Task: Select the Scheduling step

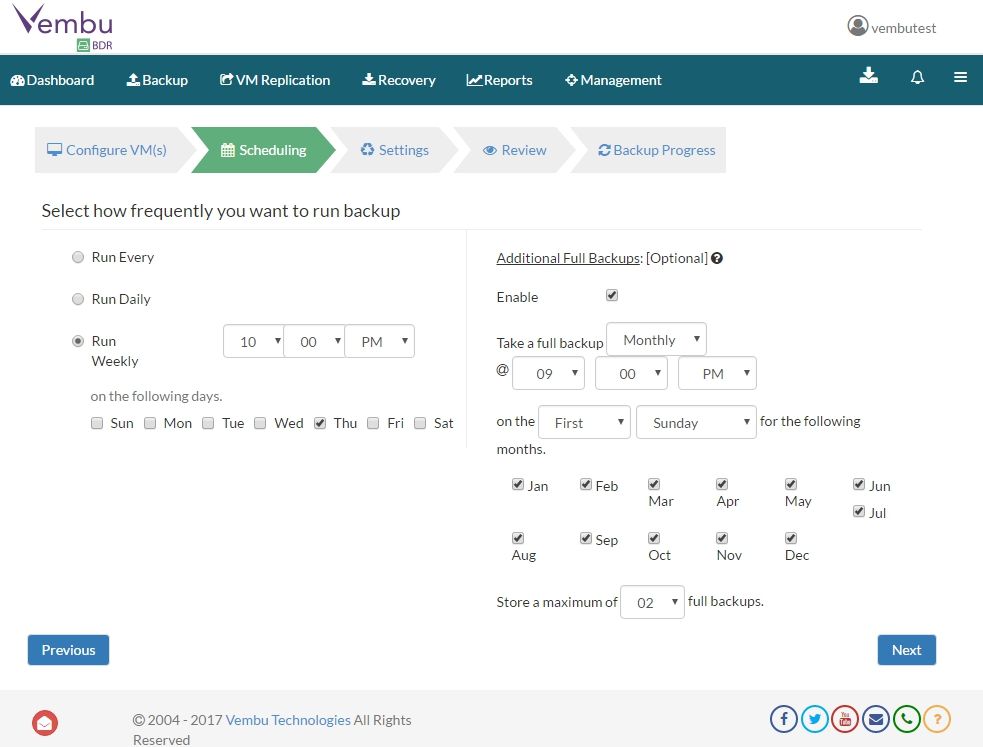Action: (263, 150)
